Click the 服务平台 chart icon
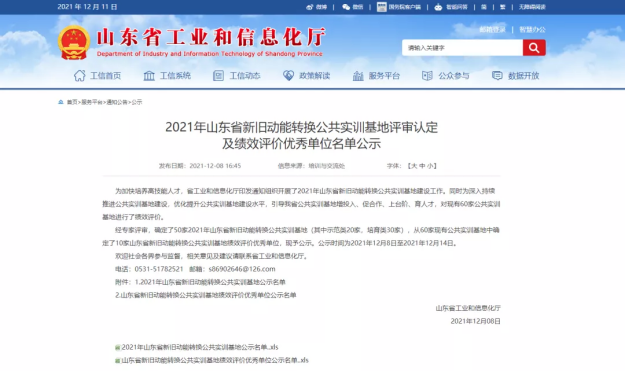Image resolution: width=625 pixels, height=371 pixels. 358,75
